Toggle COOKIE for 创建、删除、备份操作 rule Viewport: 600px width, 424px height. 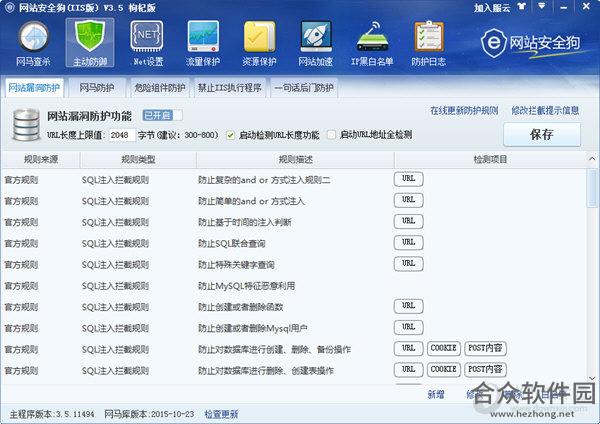[443, 348]
